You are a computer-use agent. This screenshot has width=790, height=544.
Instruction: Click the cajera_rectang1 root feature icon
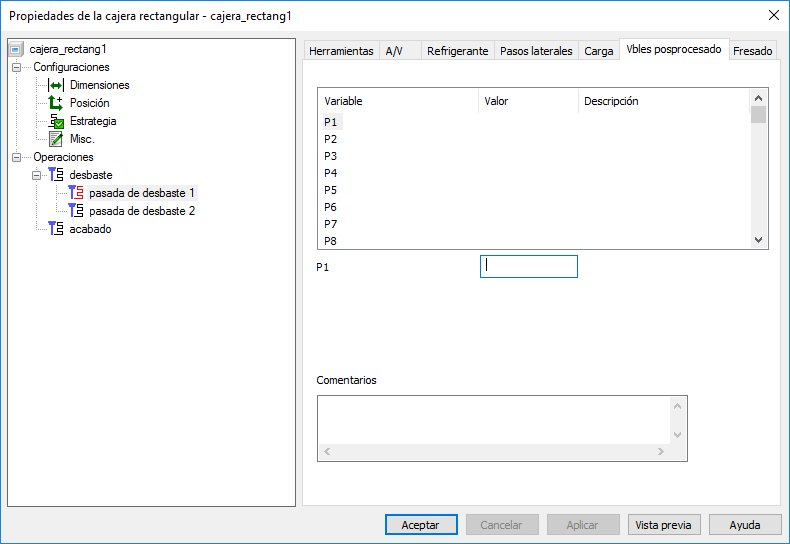(16, 49)
